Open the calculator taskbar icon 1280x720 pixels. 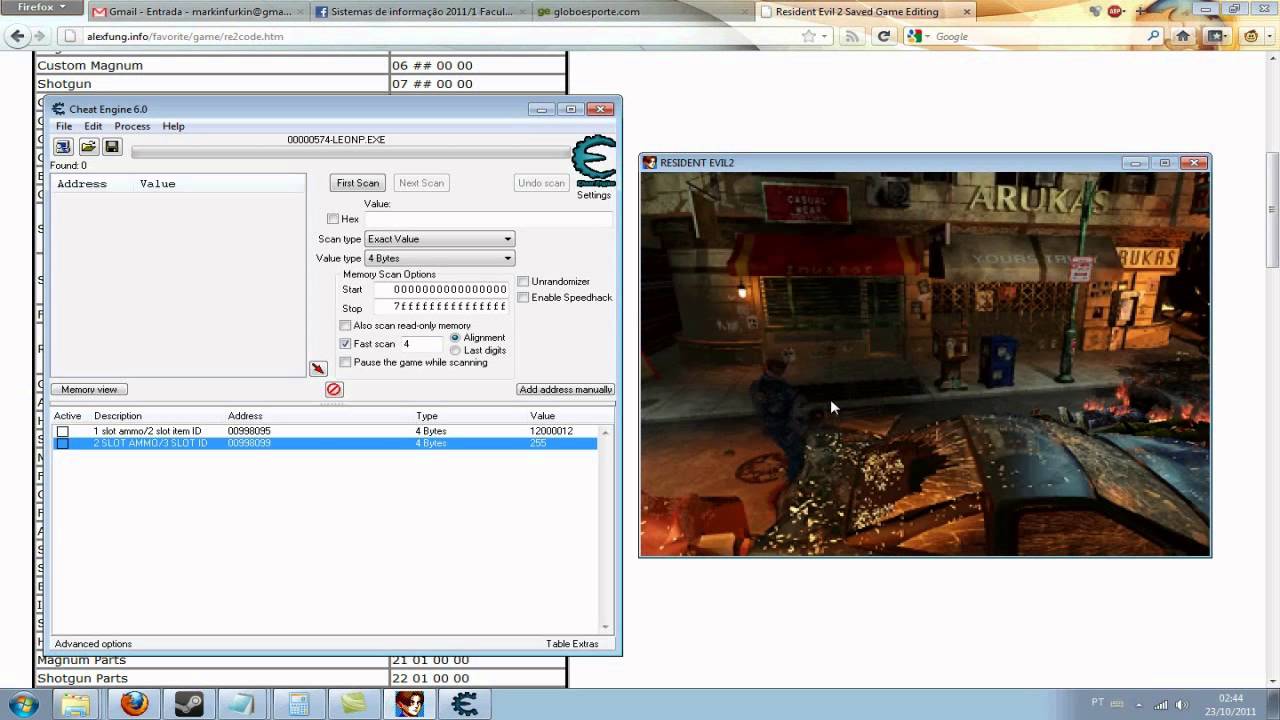(298, 704)
